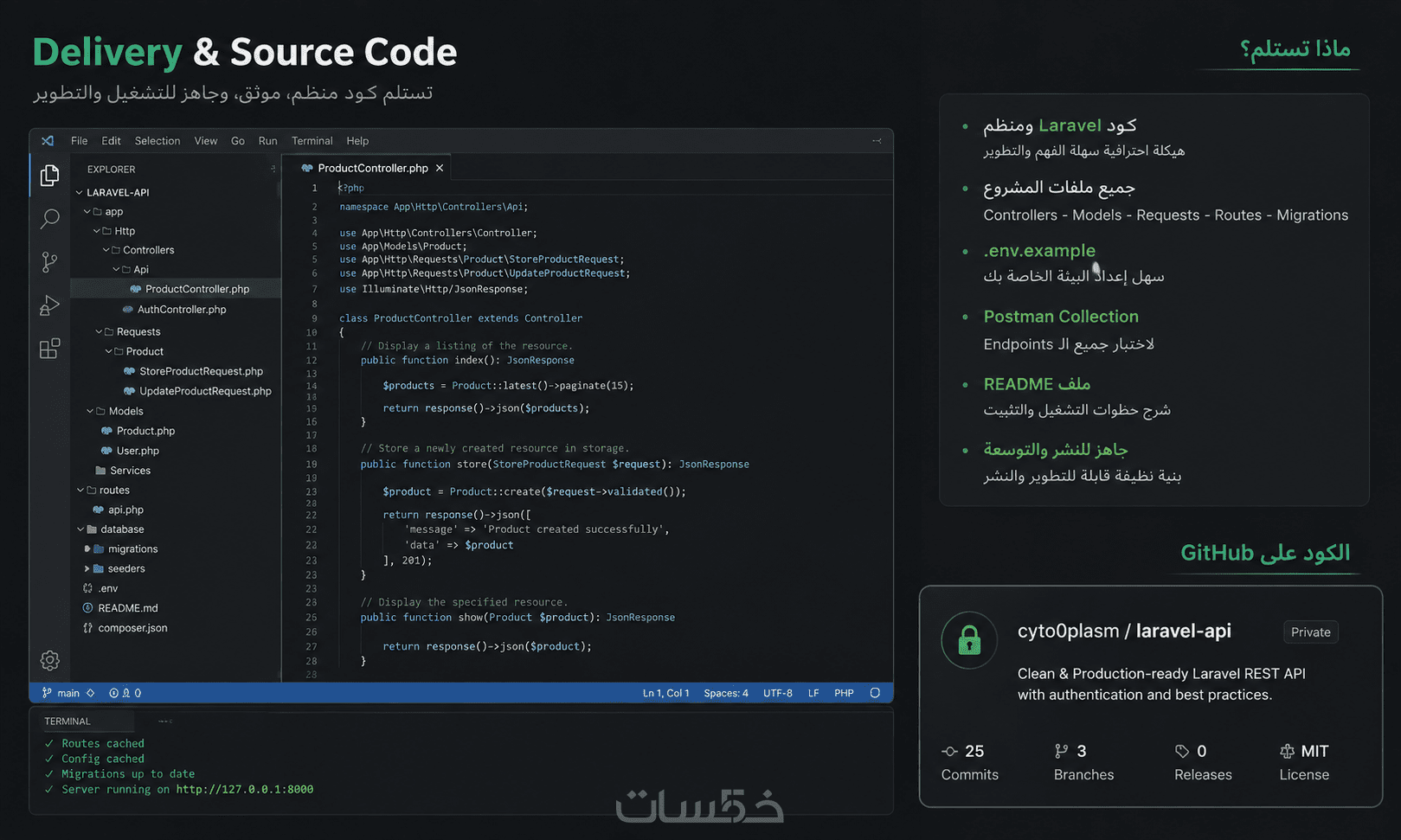
Task: Click the main branch indicator in status bar
Action: [67, 693]
